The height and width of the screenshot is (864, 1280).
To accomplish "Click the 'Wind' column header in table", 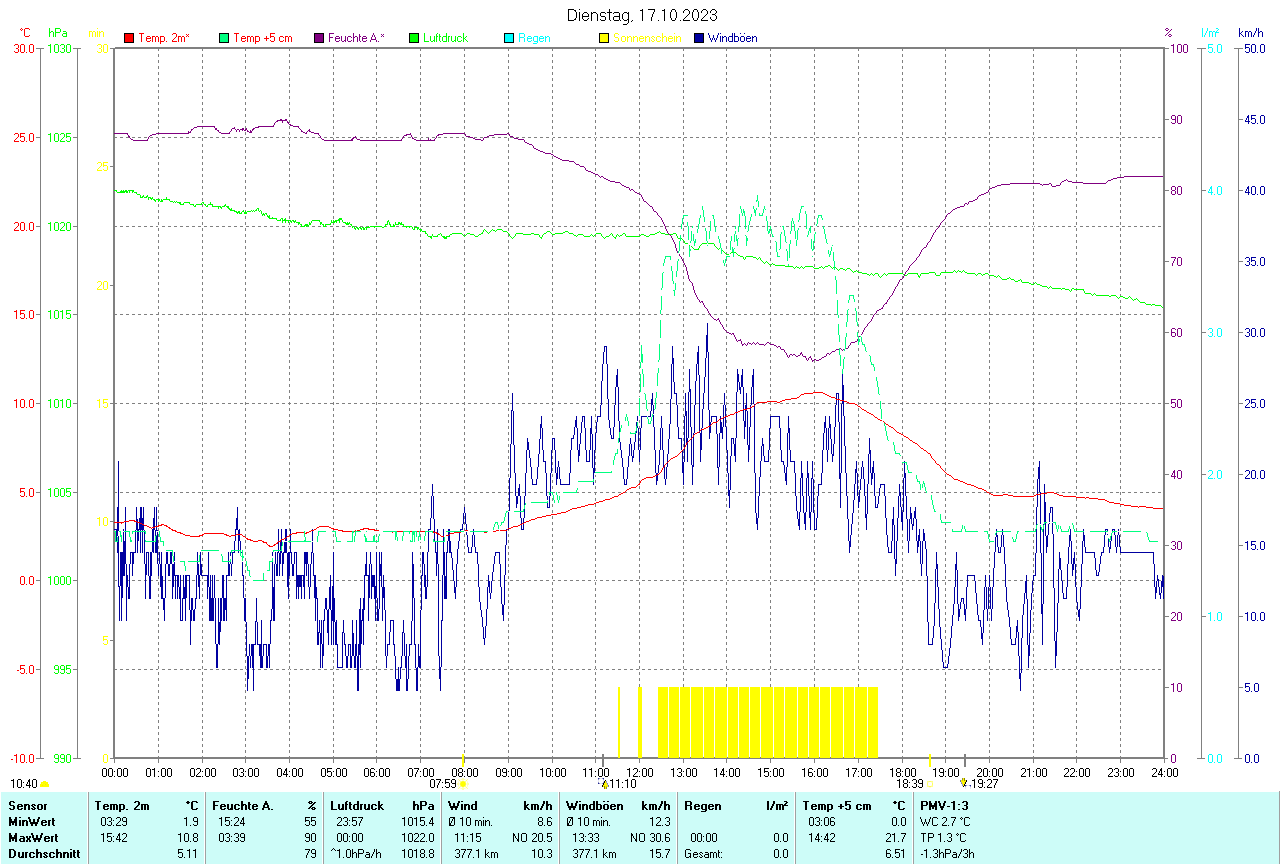I will 463,806.
